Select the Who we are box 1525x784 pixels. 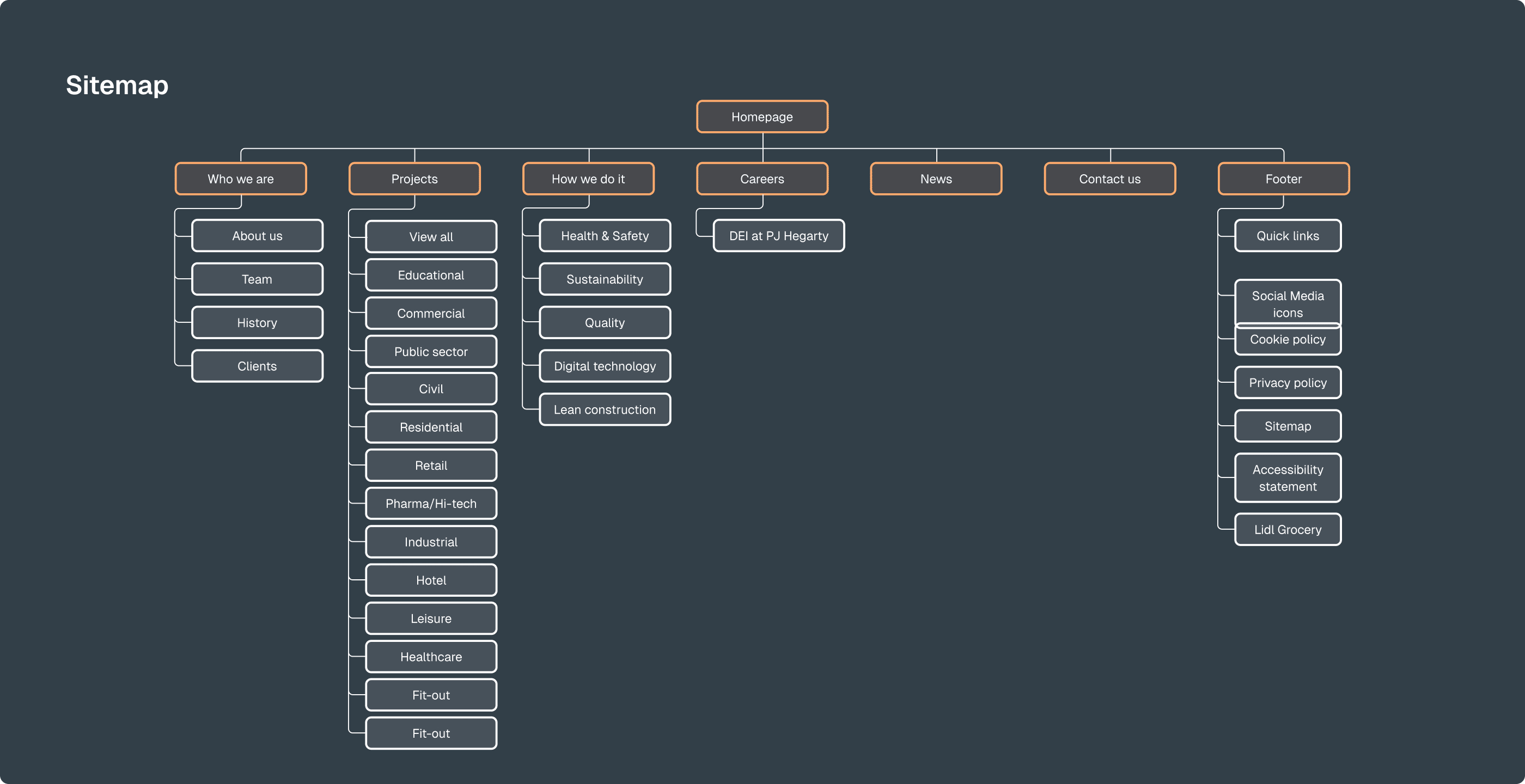tap(240, 179)
